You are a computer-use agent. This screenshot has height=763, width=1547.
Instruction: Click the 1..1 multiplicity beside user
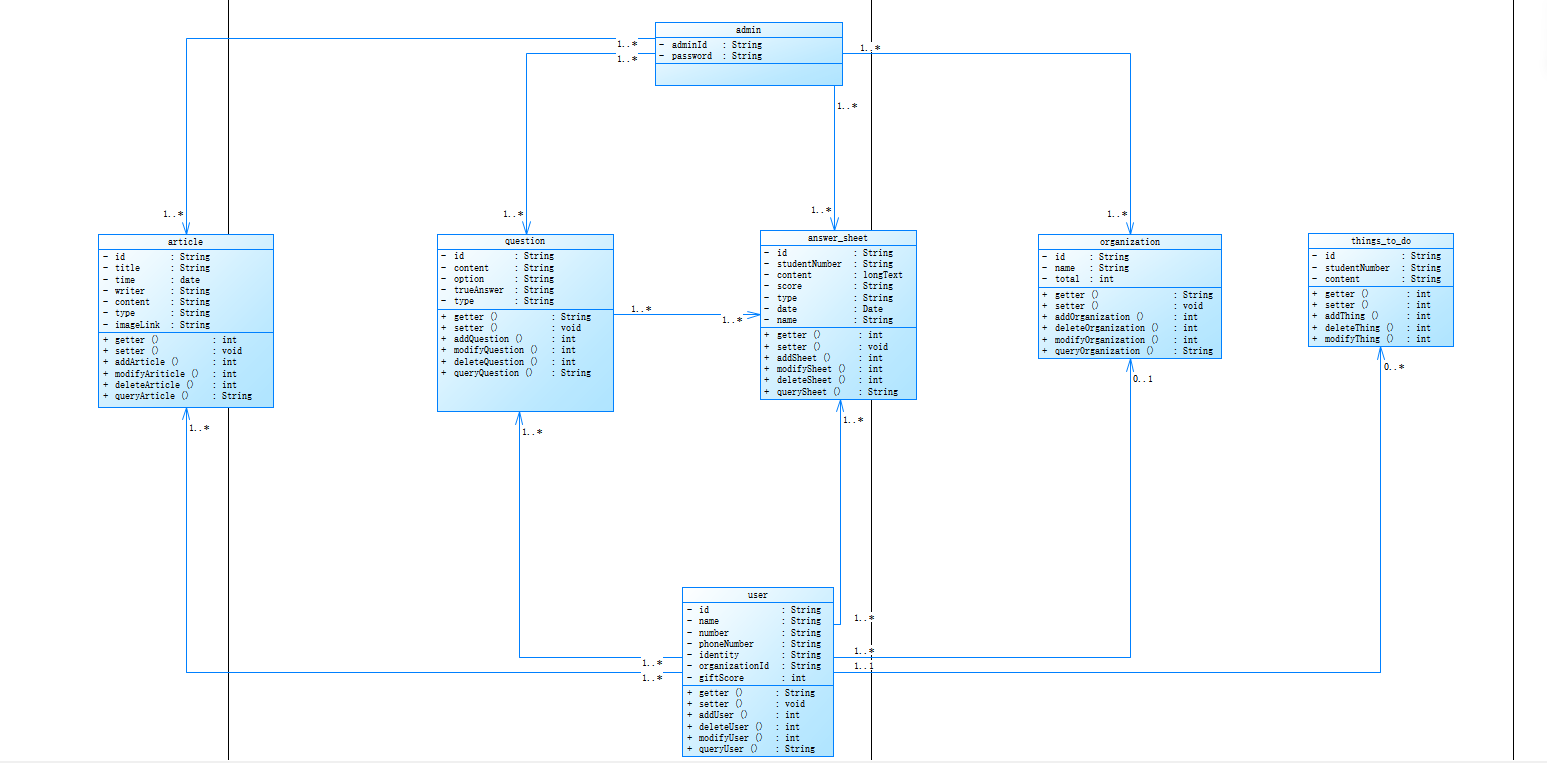pyautogui.click(x=864, y=666)
